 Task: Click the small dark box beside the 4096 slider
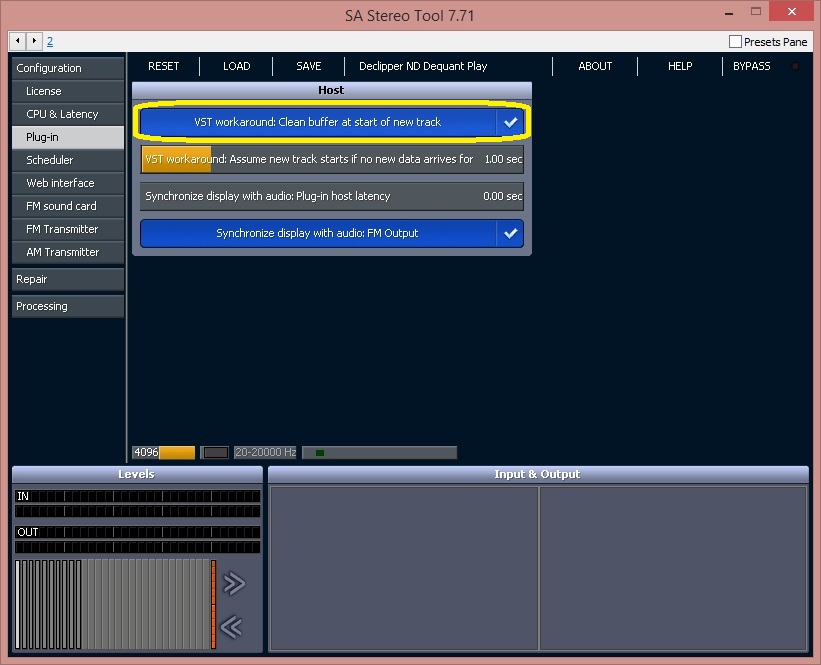(215, 452)
